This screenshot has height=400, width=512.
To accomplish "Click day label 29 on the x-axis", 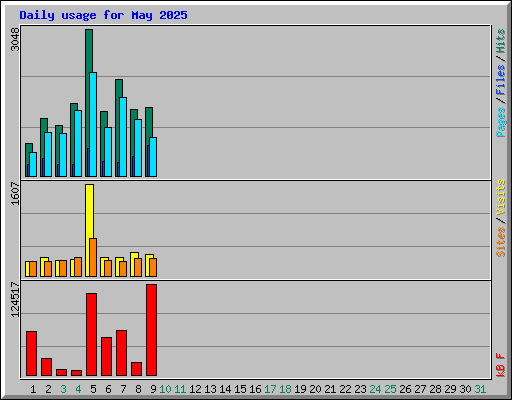I will [x=450, y=389].
